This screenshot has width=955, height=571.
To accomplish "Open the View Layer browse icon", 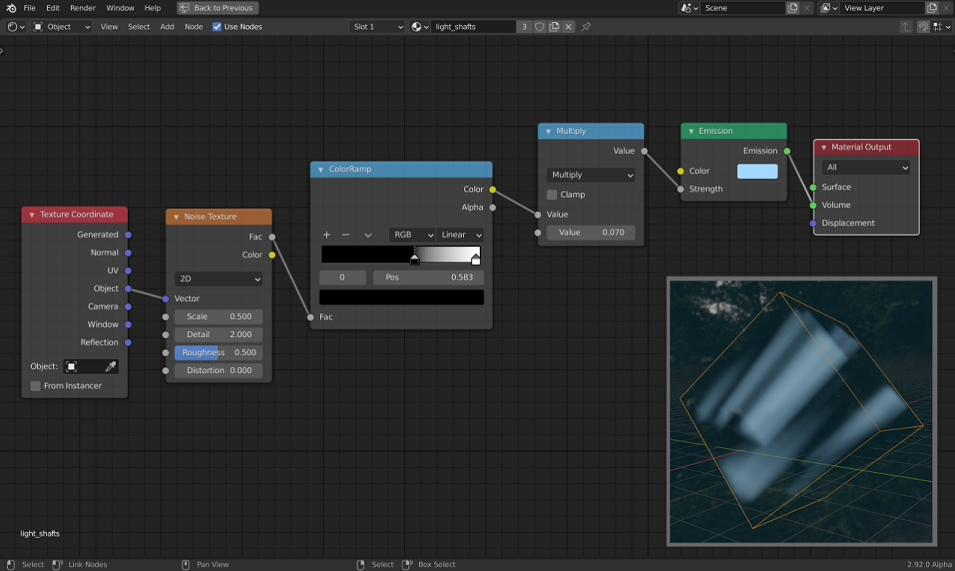I will coord(829,8).
